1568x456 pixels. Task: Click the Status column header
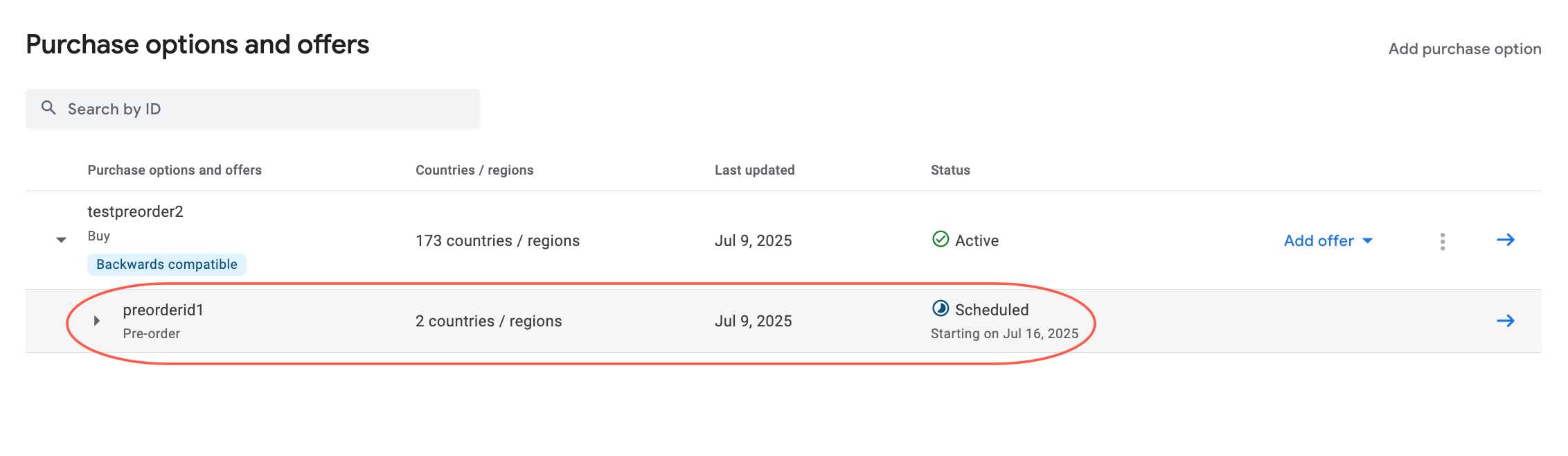pos(950,170)
